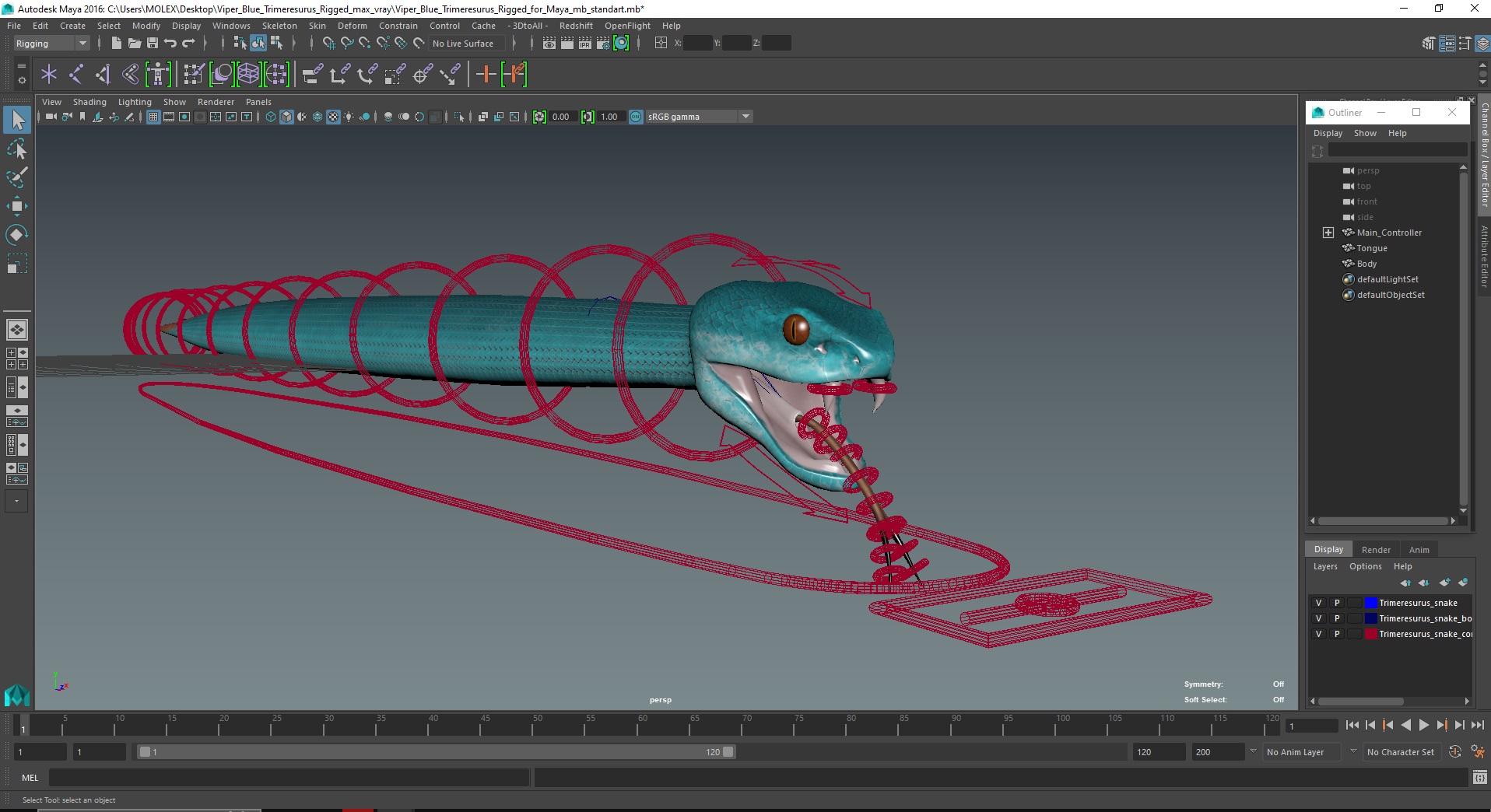1491x812 pixels.
Task: Open animation preferences icon
Action: (1477, 752)
